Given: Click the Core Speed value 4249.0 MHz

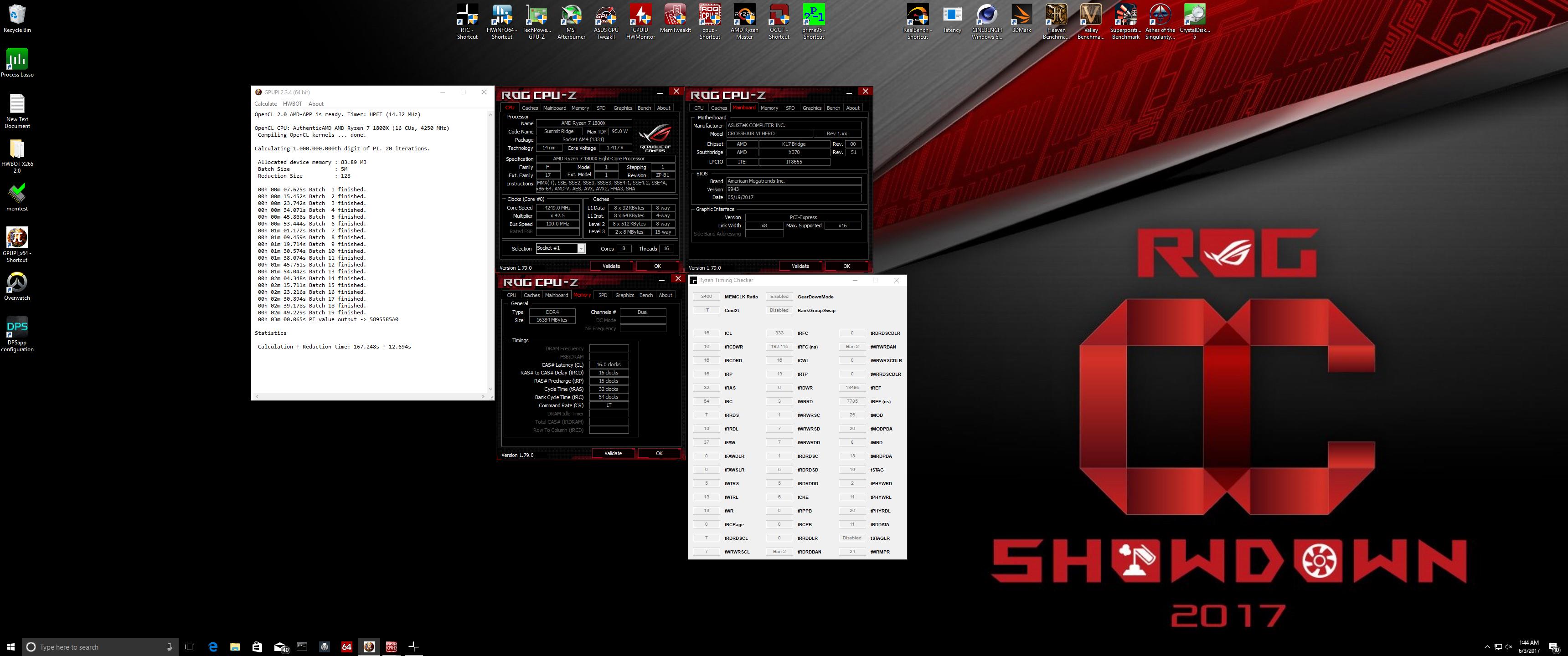Looking at the screenshot, I should 557,208.
